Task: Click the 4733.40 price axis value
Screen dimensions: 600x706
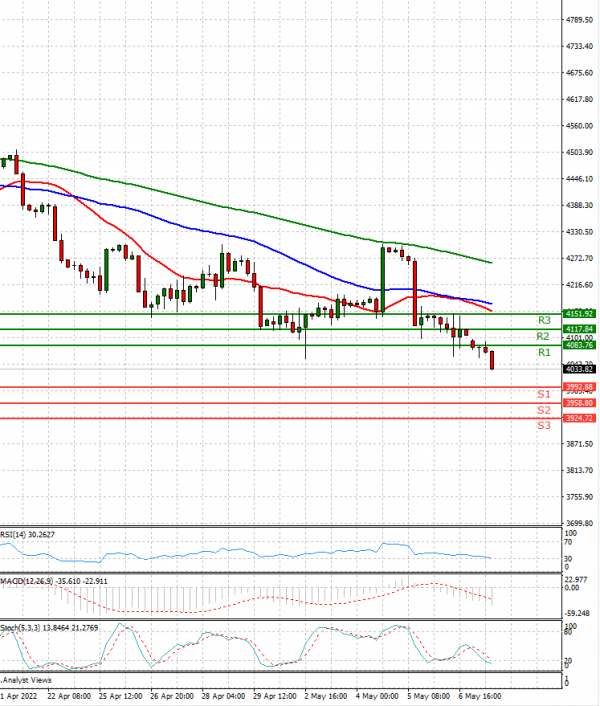Action: tap(579, 46)
